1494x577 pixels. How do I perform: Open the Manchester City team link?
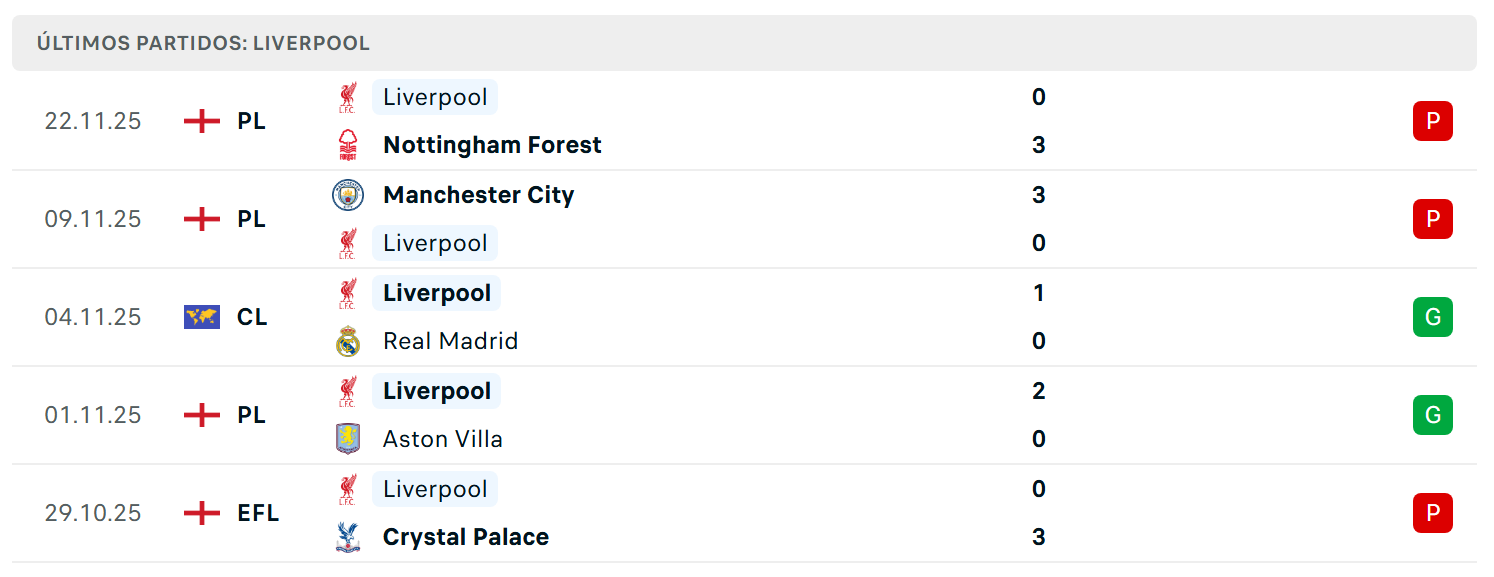478,195
